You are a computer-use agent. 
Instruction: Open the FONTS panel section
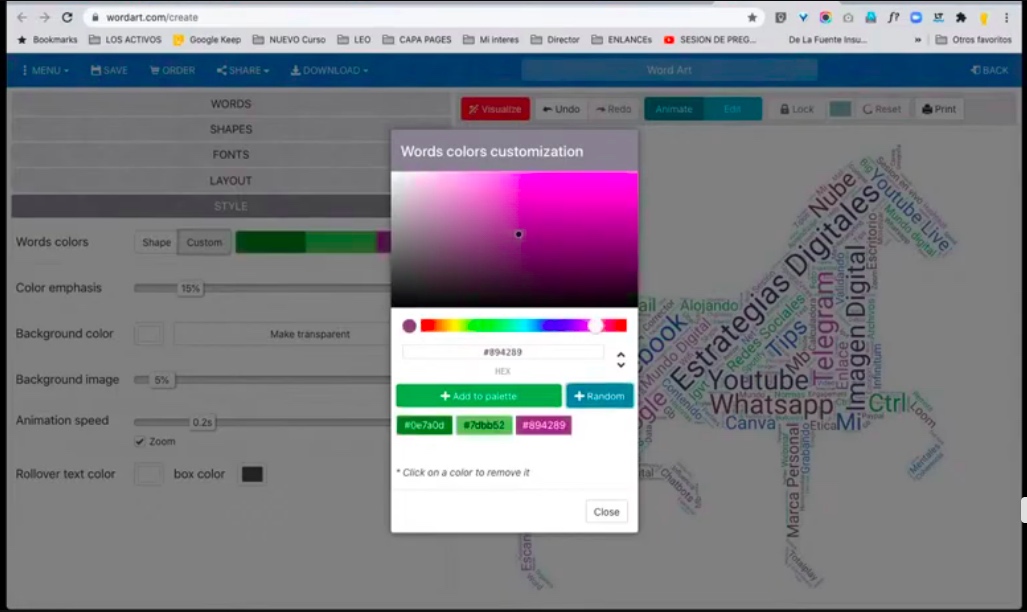coord(230,155)
